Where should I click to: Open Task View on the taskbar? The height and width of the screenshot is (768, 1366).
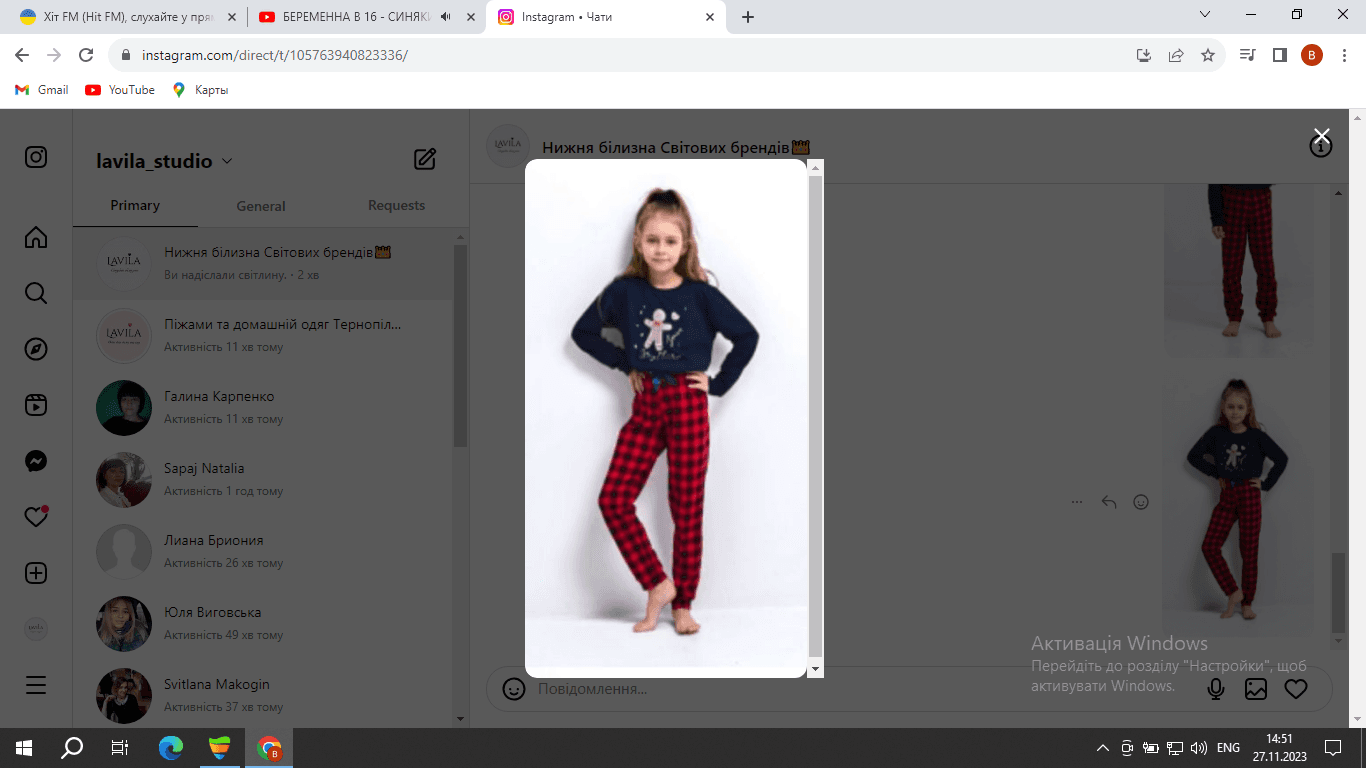120,748
